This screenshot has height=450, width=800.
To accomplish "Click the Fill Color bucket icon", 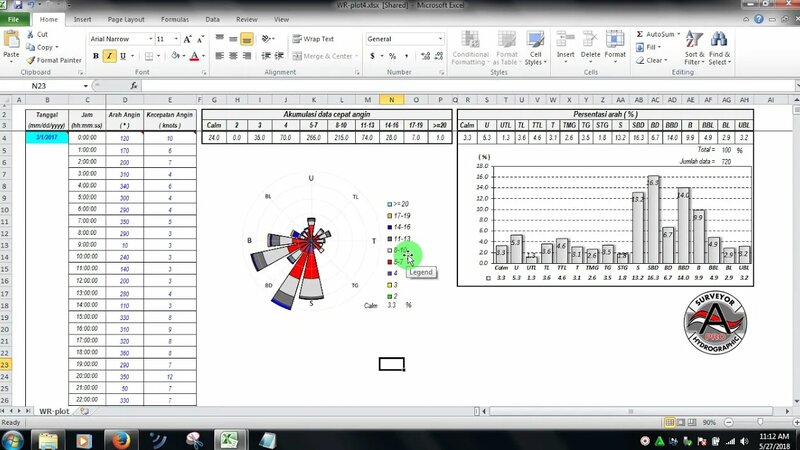I will (x=175, y=56).
